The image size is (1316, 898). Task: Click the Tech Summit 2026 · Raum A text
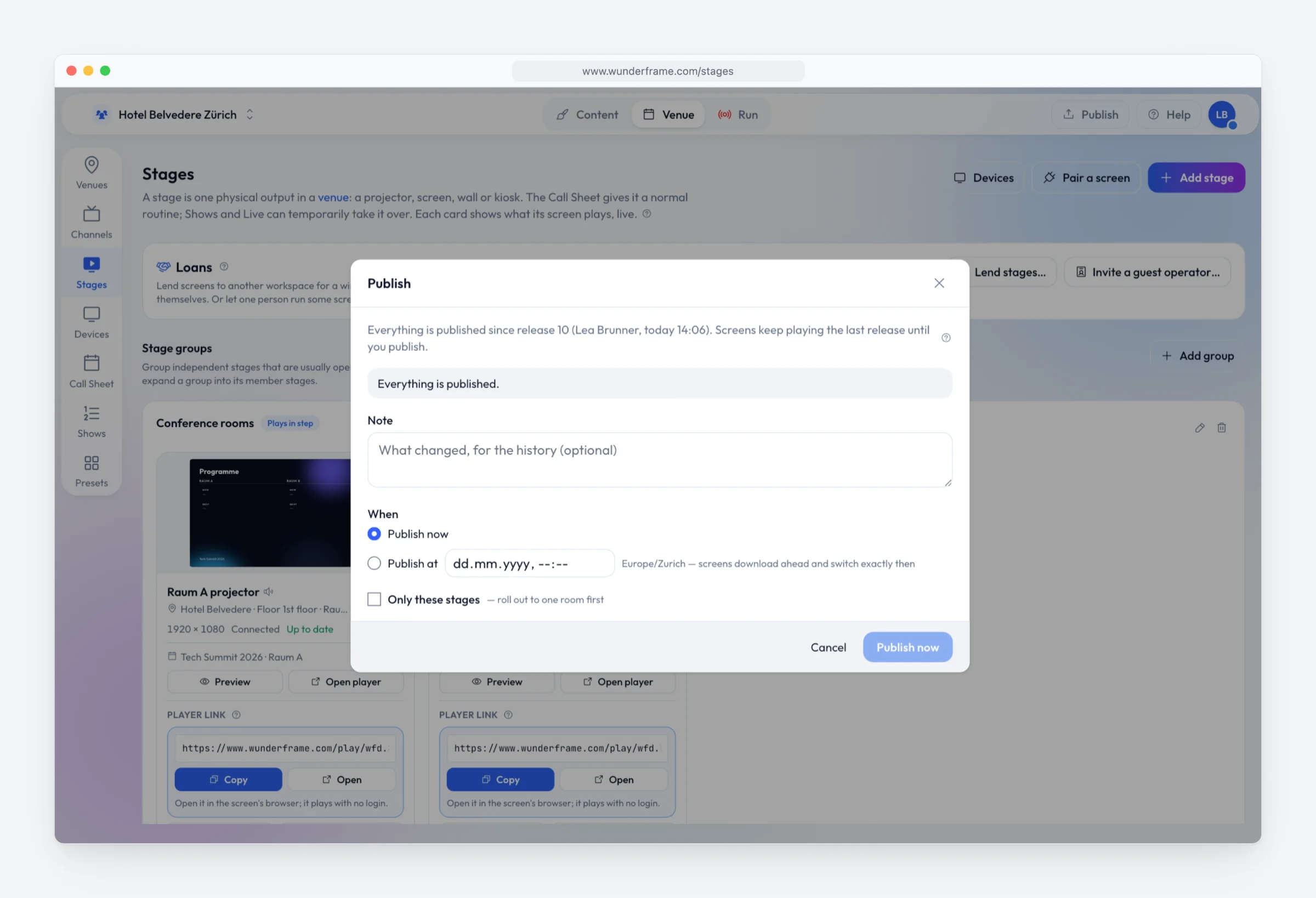pos(242,657)
